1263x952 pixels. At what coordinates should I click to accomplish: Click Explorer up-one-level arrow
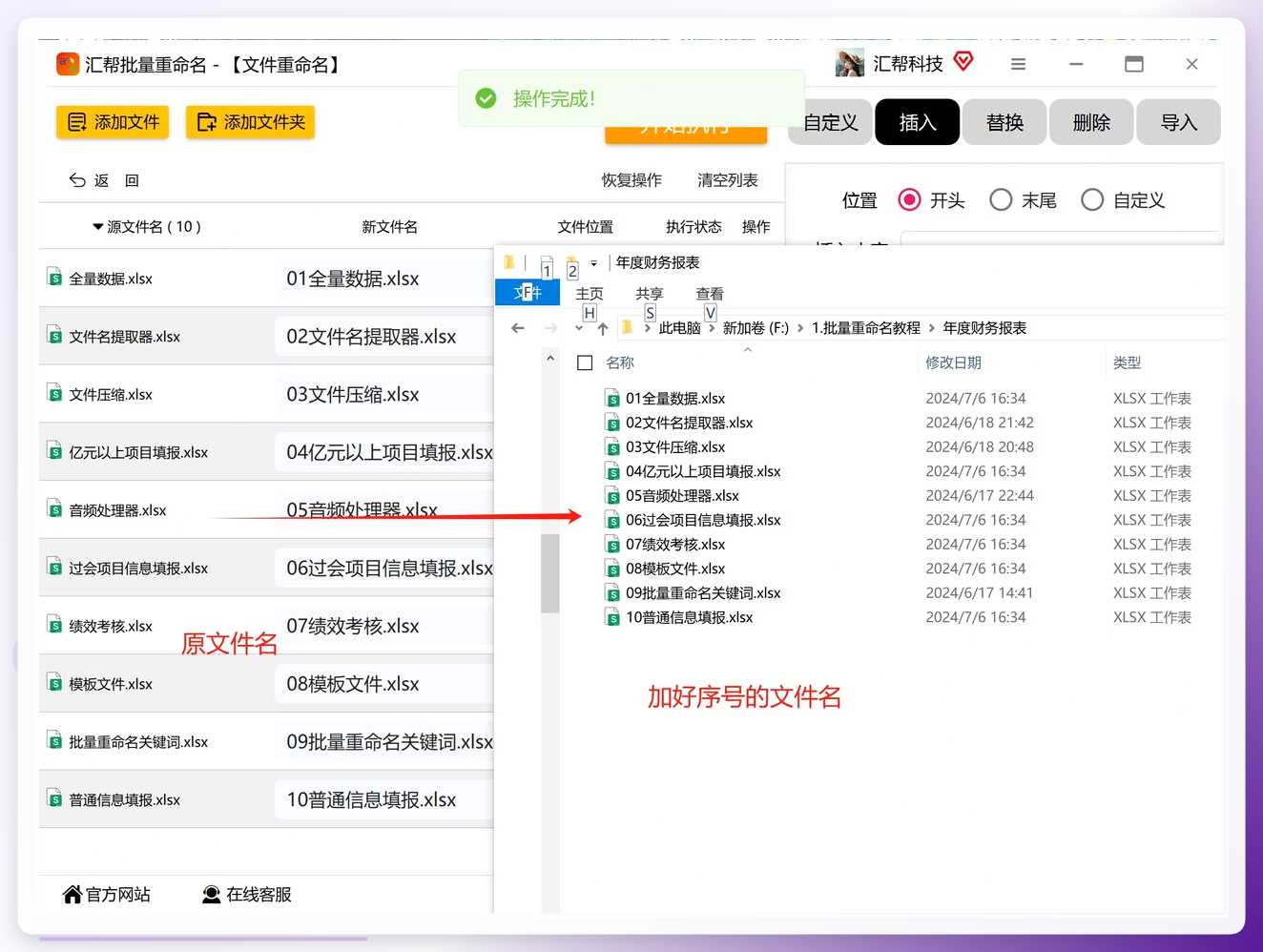(603, 328)
